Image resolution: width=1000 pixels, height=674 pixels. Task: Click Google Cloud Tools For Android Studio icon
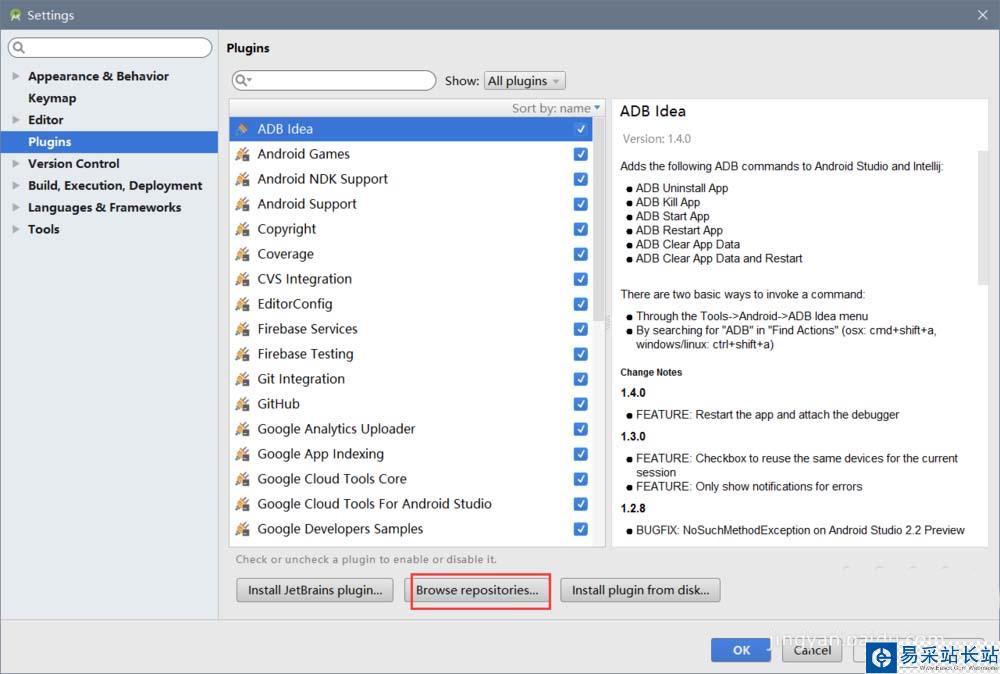pyautogui.click(x=242, y=504)
